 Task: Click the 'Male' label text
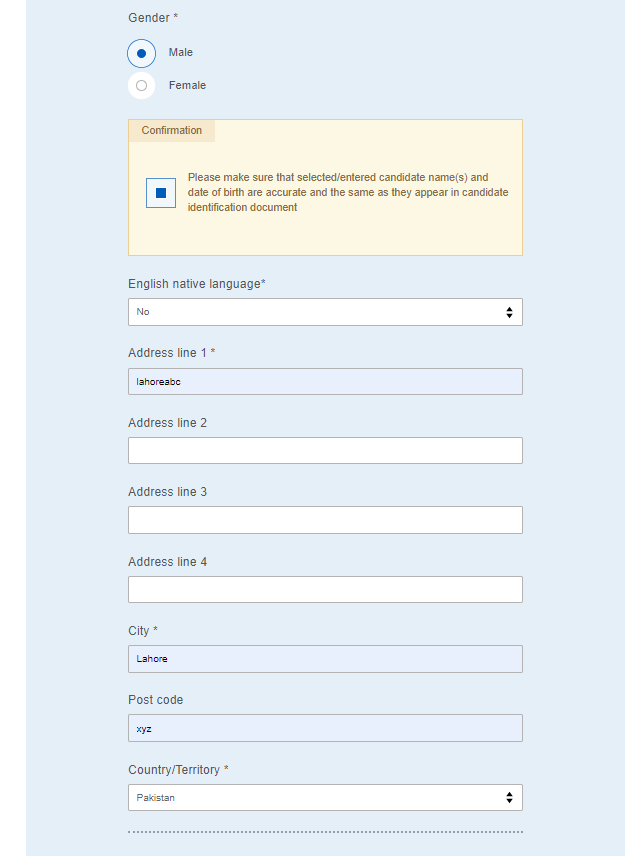pyautogui.click(x=181, y=52)
